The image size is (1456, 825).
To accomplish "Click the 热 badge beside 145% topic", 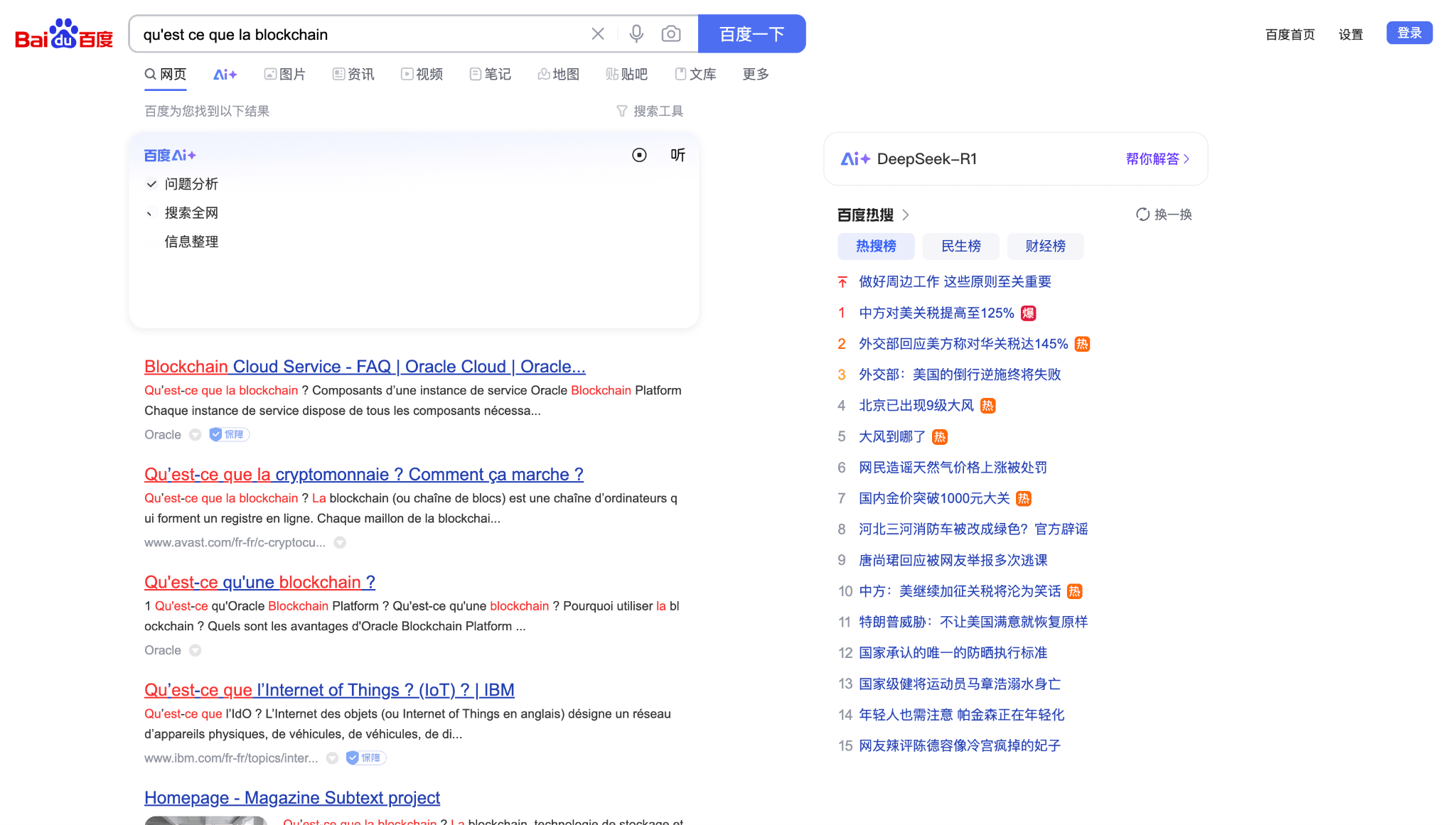I will pos(1082,344).
